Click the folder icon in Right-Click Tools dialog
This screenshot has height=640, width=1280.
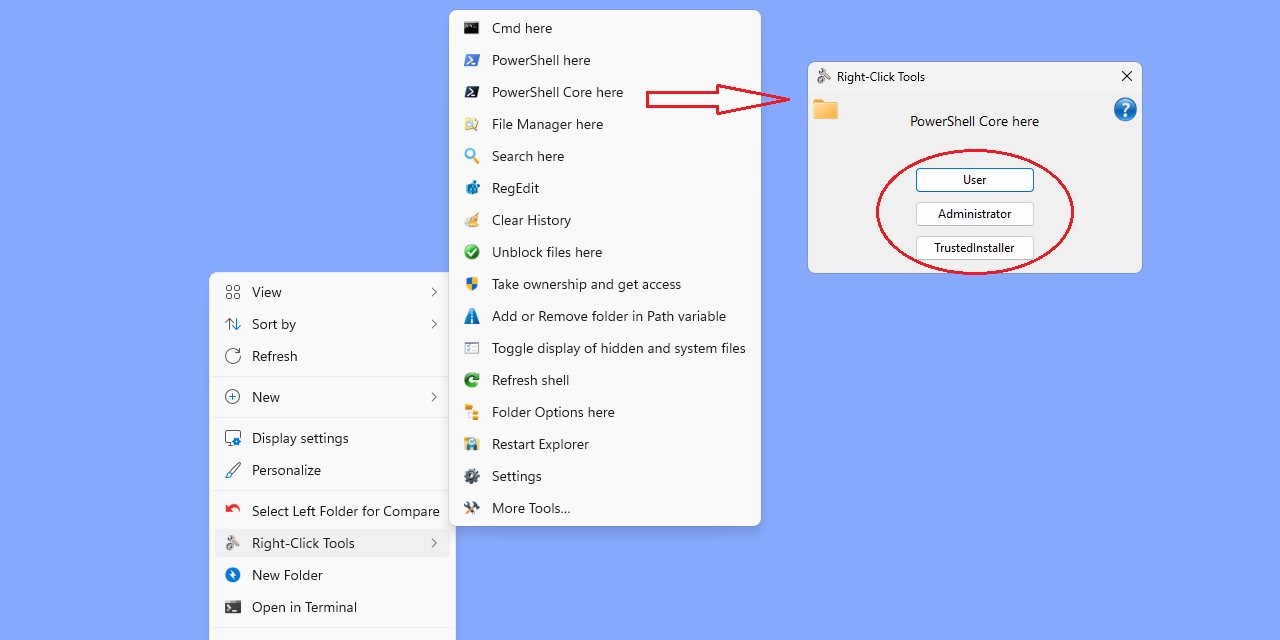coord(825,109)
